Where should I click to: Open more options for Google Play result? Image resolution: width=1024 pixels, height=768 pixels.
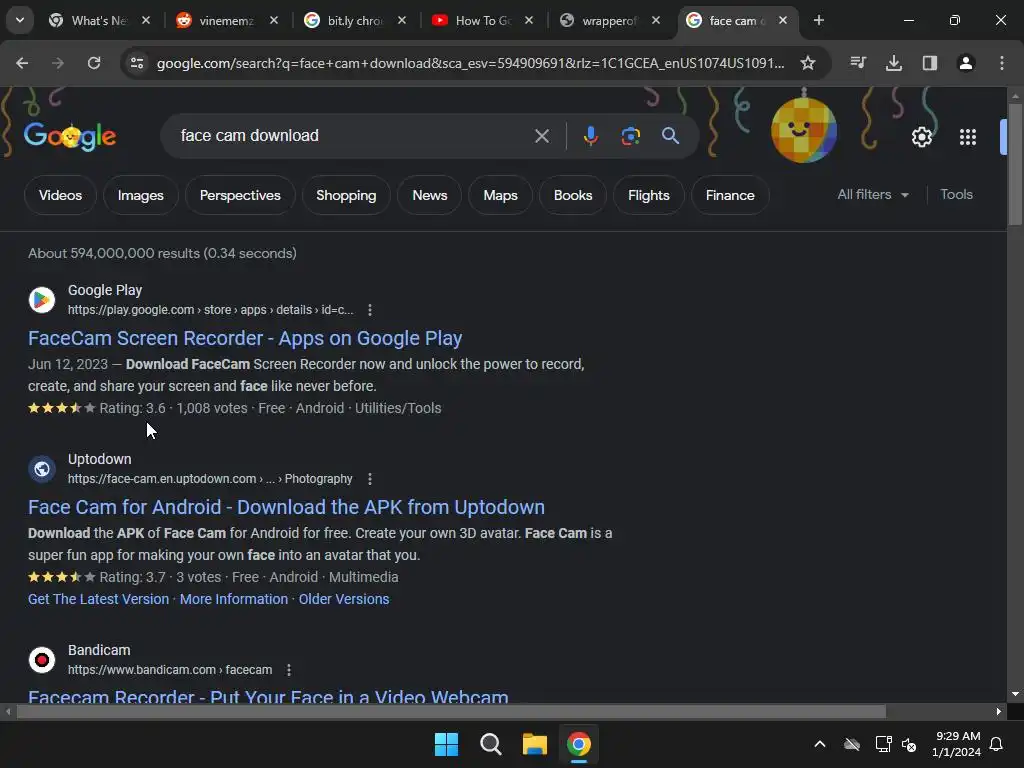coord(370,310)
